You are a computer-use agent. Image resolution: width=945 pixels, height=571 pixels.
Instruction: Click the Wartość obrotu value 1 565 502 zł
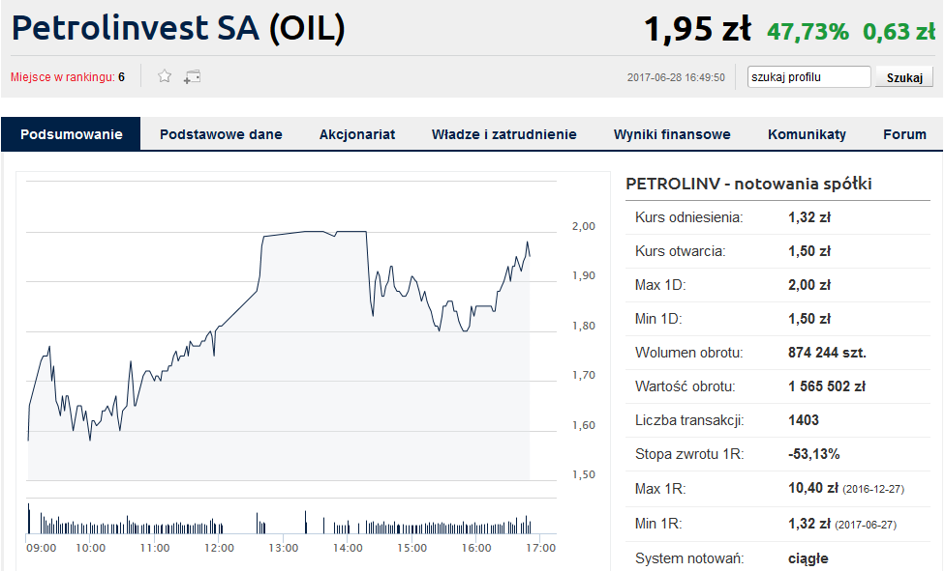pyautogui.click(x=826, y=386)
